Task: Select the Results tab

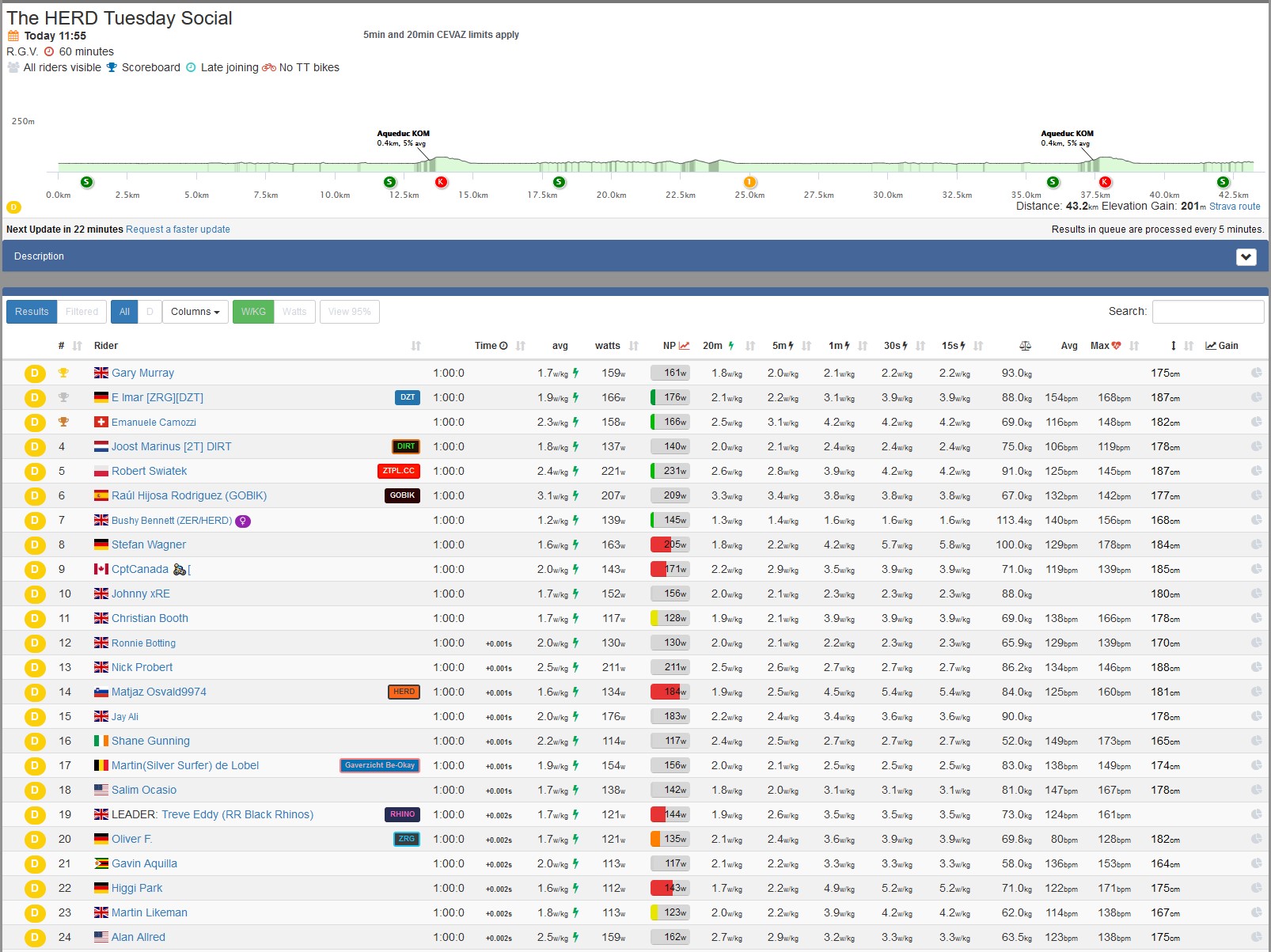Action: pos(32,312)
